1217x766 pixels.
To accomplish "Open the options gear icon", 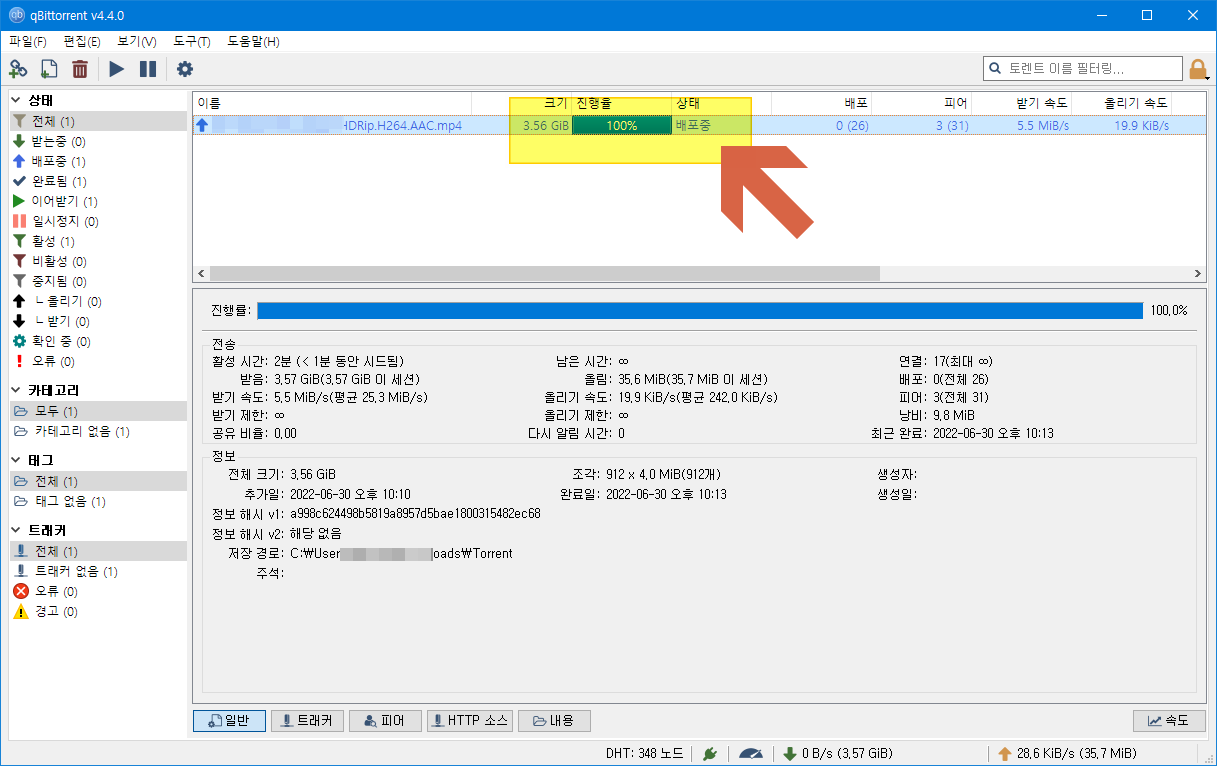I will point(185,69).
